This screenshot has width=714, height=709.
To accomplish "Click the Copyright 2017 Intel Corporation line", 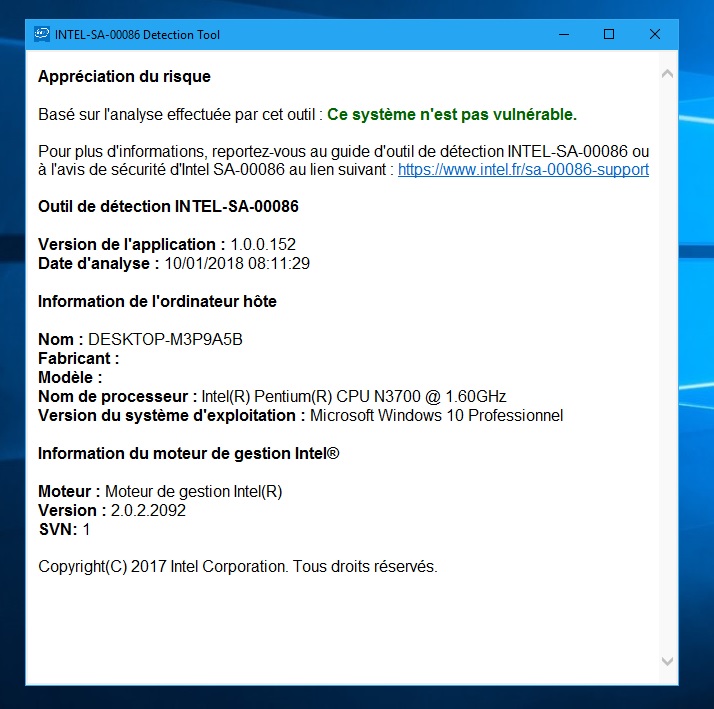I will point(238,567).
